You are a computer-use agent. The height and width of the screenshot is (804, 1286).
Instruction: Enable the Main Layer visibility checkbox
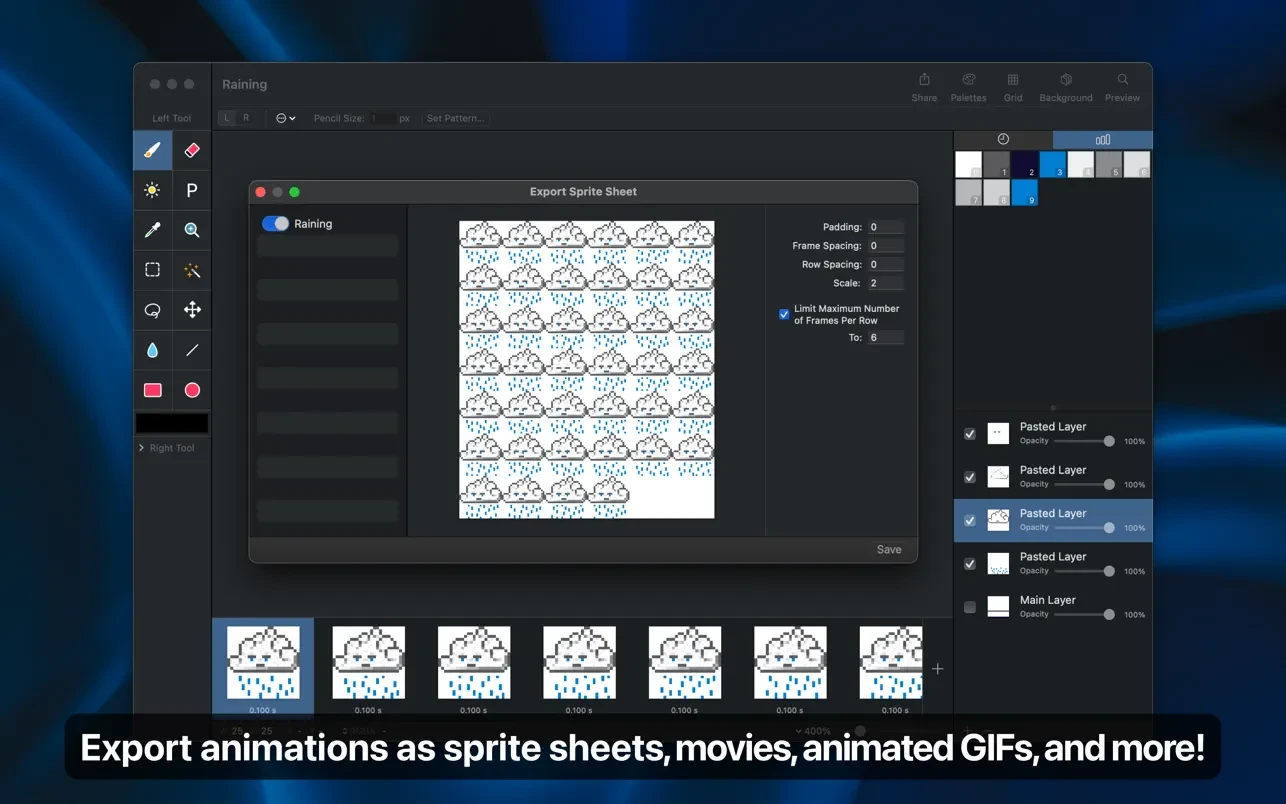[969, 607]
